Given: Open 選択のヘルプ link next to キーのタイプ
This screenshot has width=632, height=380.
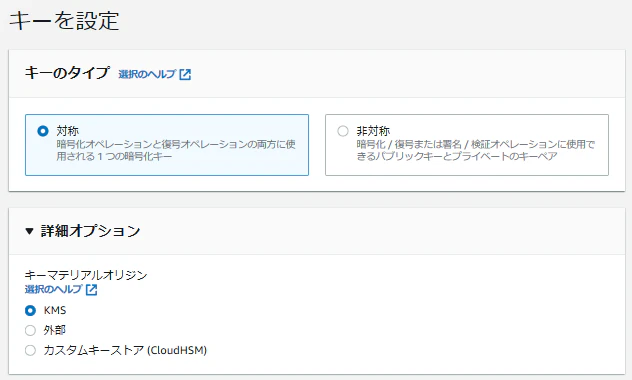Looking at the screenshot, I should pos(147,74).
